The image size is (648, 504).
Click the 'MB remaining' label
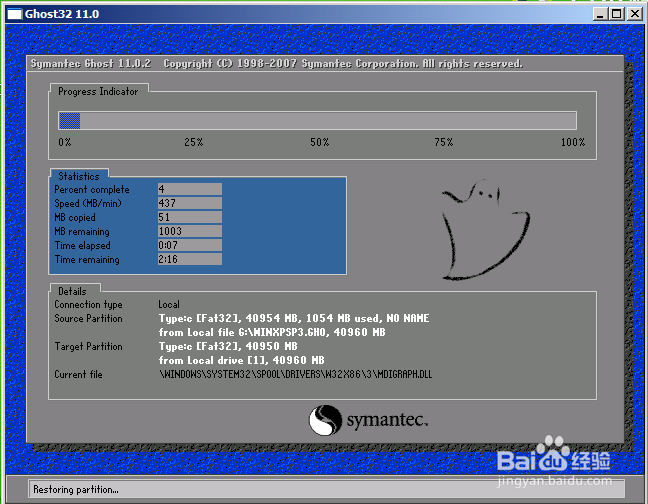point(82,232)
